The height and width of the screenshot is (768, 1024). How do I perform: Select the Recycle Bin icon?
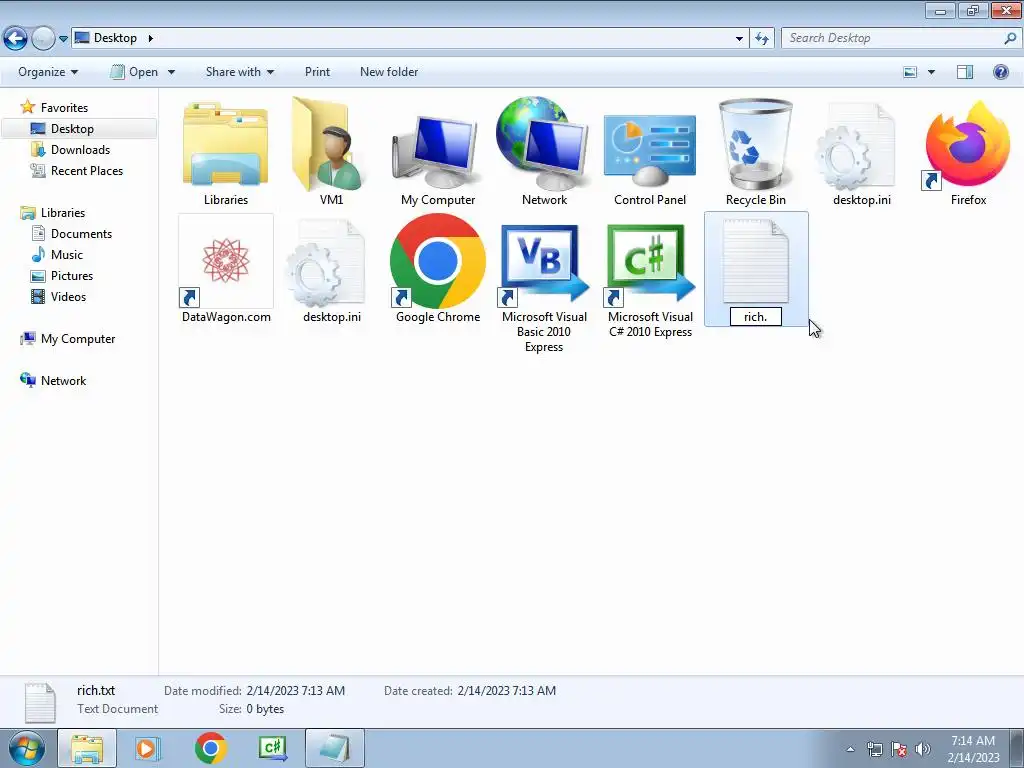pos(756,144)
